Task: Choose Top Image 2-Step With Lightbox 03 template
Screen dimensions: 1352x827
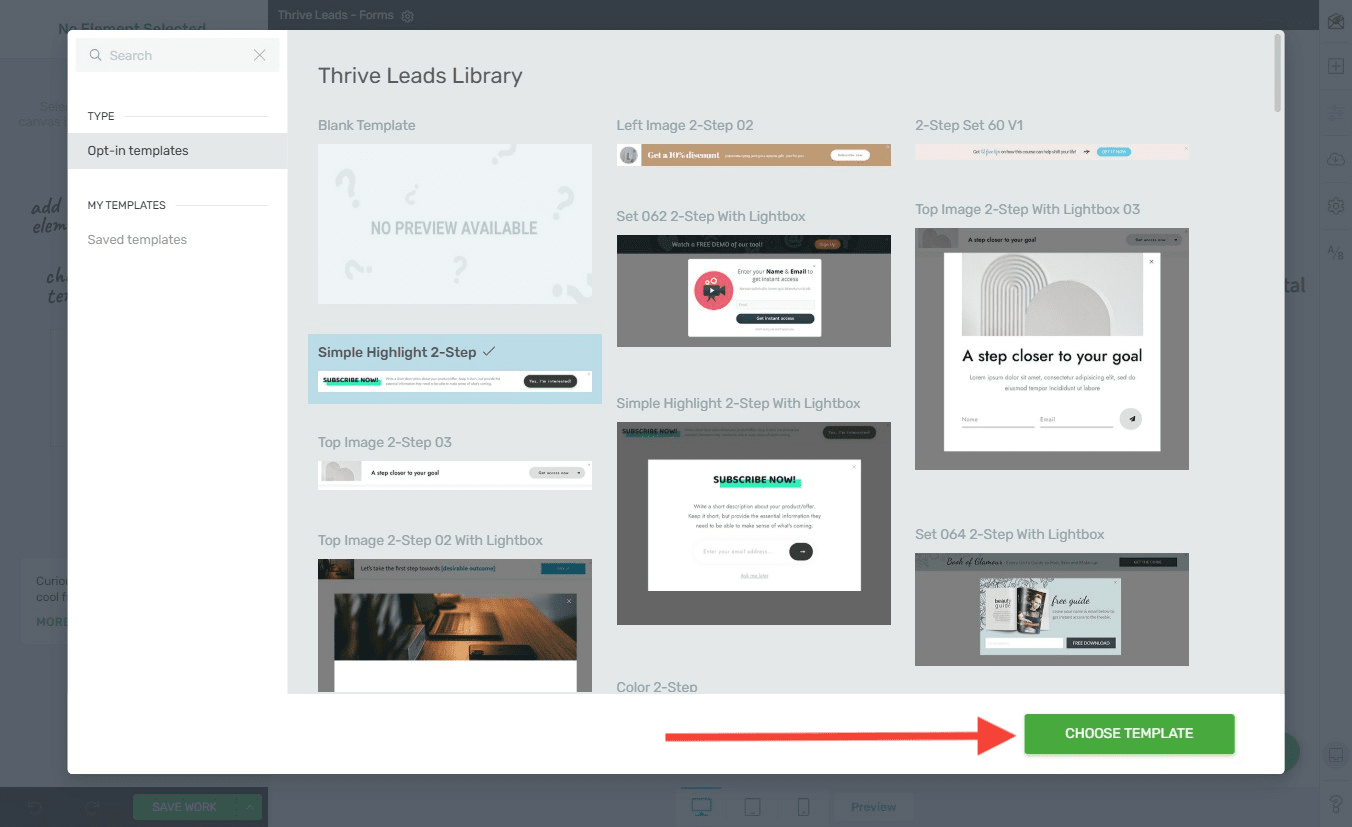Action: pos(1051,348)
